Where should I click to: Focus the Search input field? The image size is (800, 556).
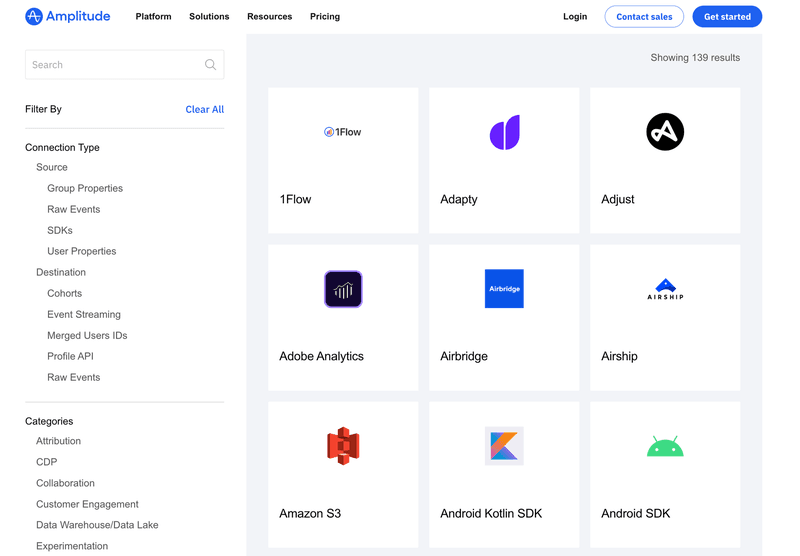[x=124, y=64]
